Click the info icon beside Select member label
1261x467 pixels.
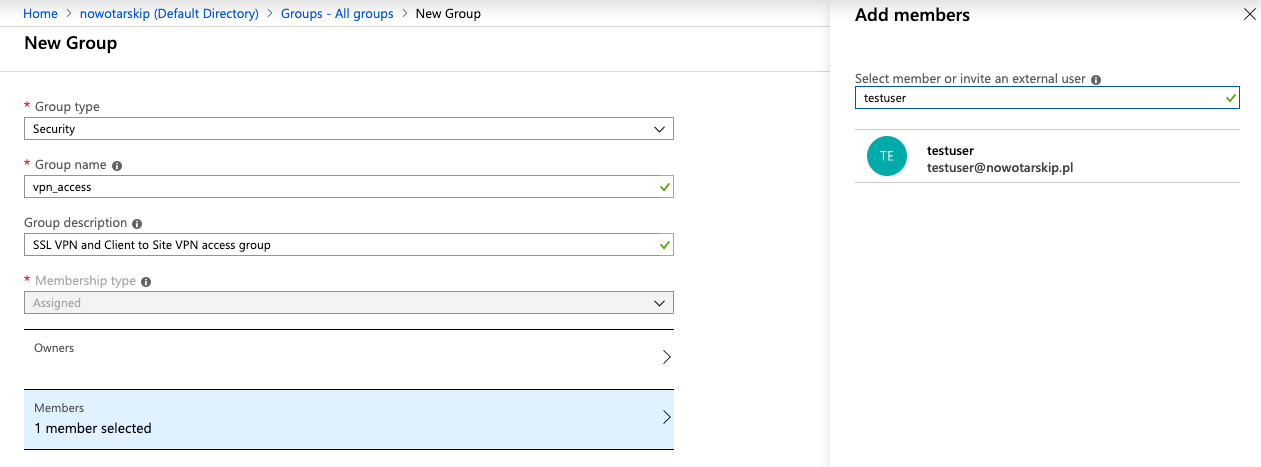click(1096, 79)
